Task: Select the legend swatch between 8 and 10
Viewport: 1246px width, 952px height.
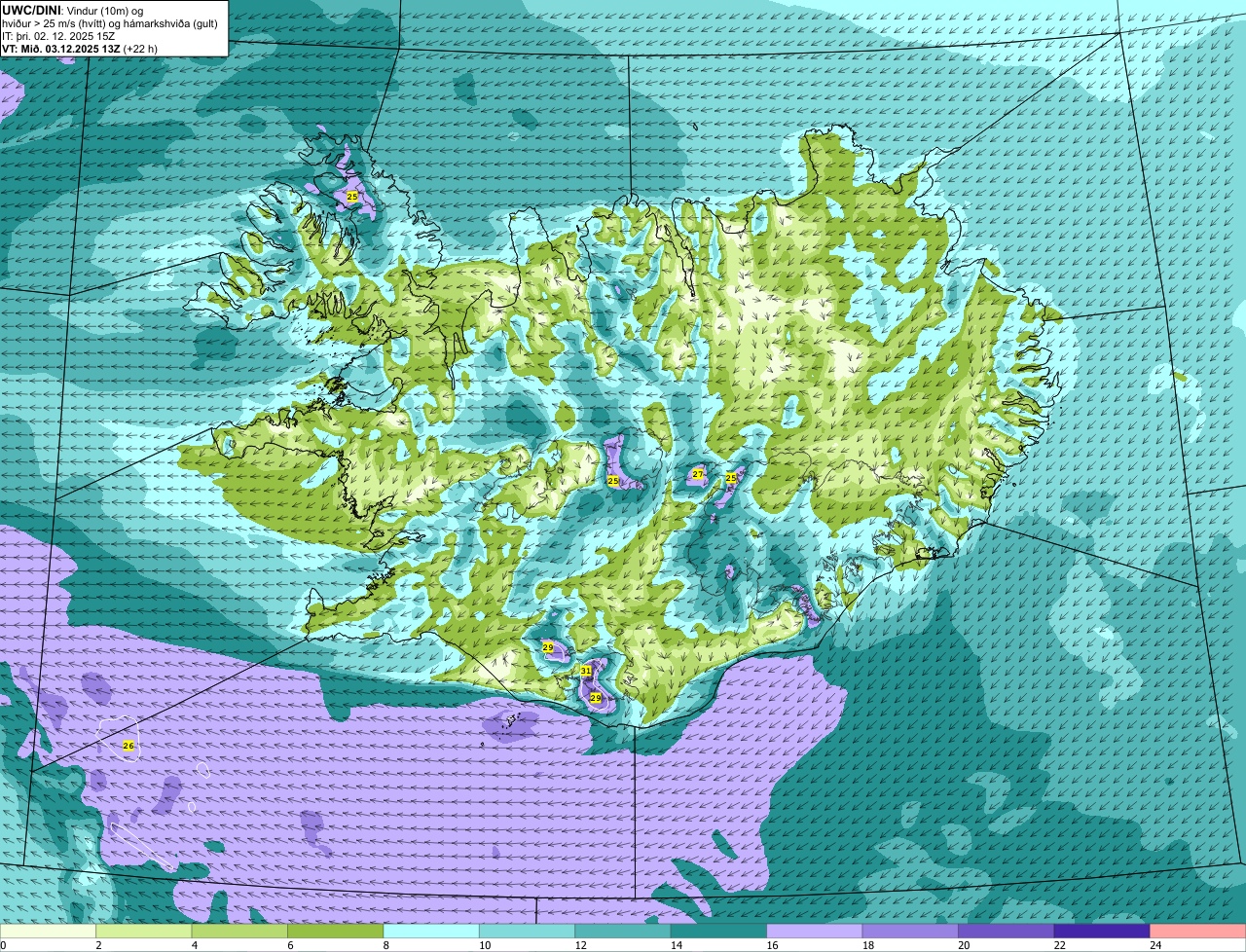Action: click(431, 932)
